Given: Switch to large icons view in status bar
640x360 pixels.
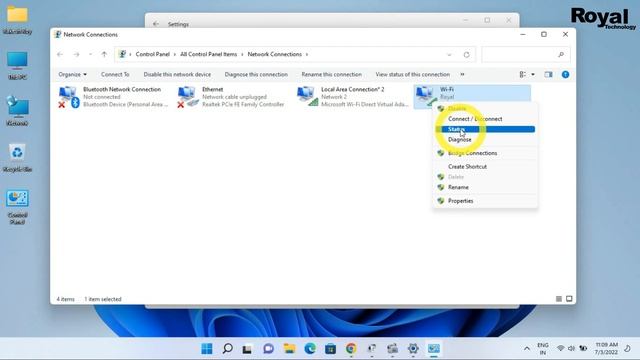Looking at the screenshot, I should tap(569, 299).
